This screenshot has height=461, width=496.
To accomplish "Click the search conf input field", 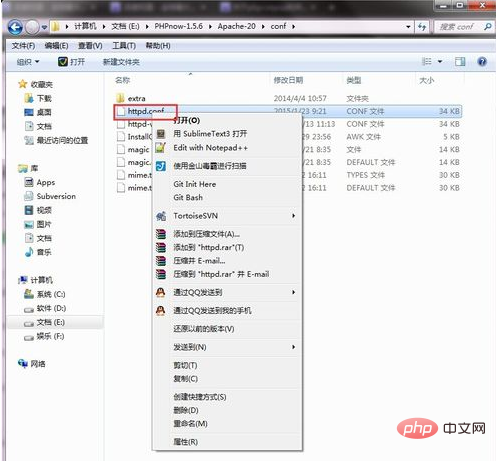I will click(459, 27).
